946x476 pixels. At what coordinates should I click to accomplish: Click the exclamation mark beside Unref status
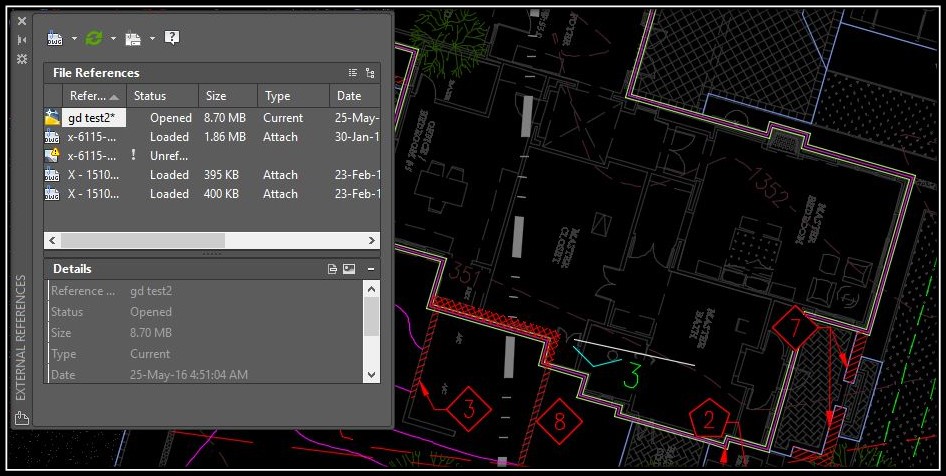point(133,156)
